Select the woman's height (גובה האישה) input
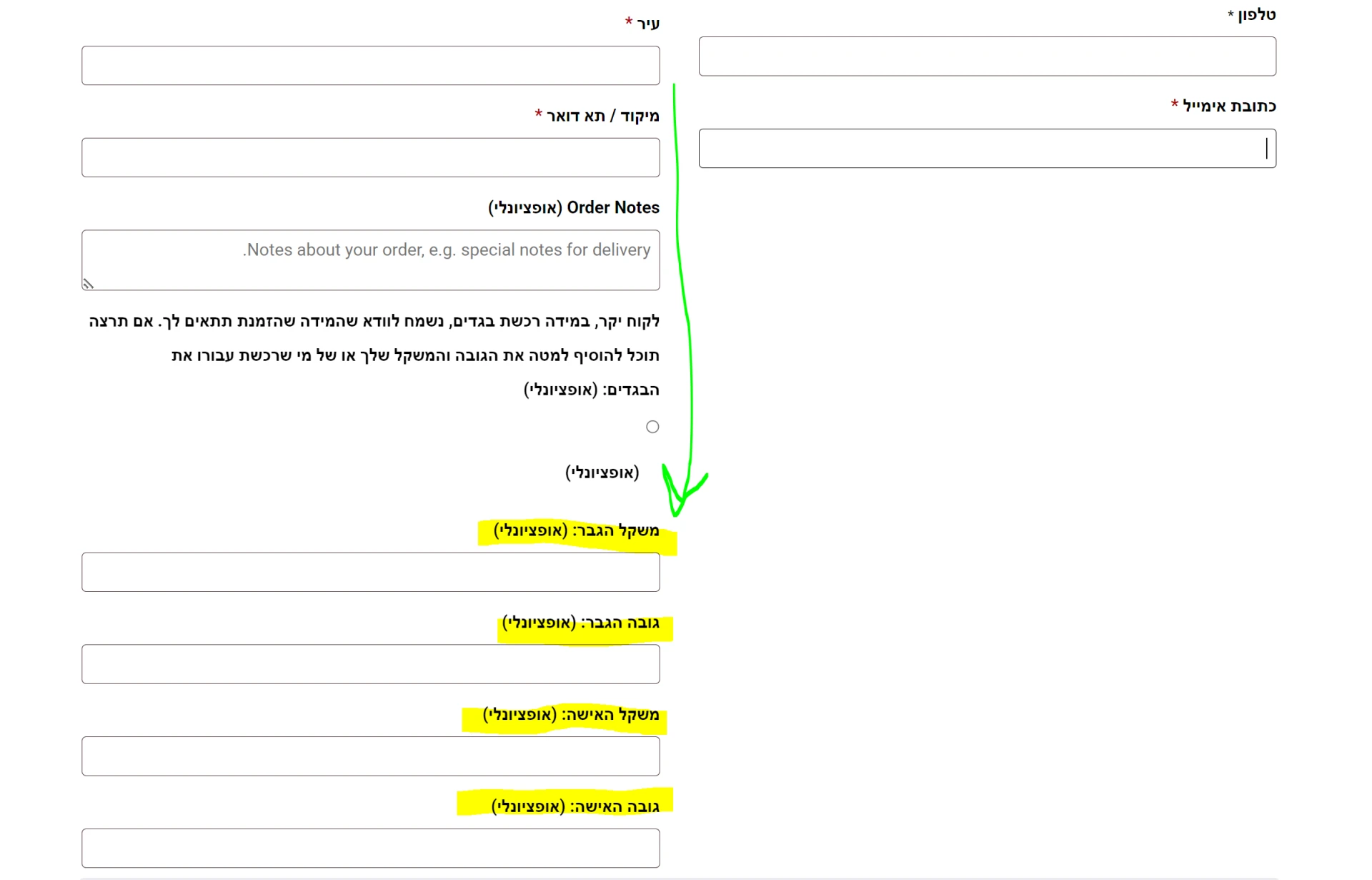1372x880 pixels. pos(370,849)
